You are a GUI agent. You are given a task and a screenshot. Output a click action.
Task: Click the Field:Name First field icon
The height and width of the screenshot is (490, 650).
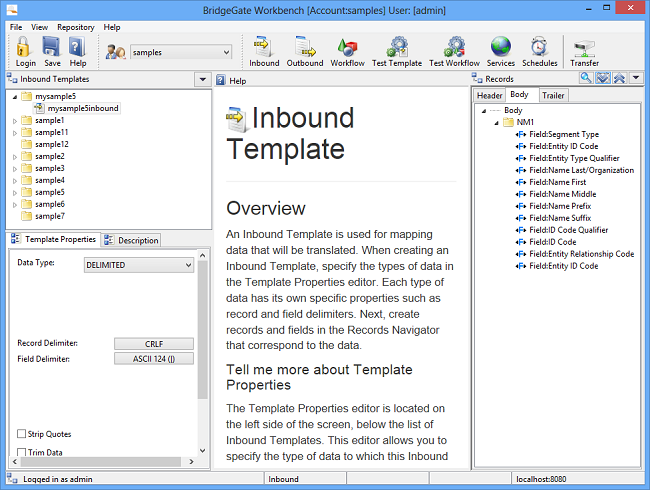pyautogui.click(x=521, y=182)
